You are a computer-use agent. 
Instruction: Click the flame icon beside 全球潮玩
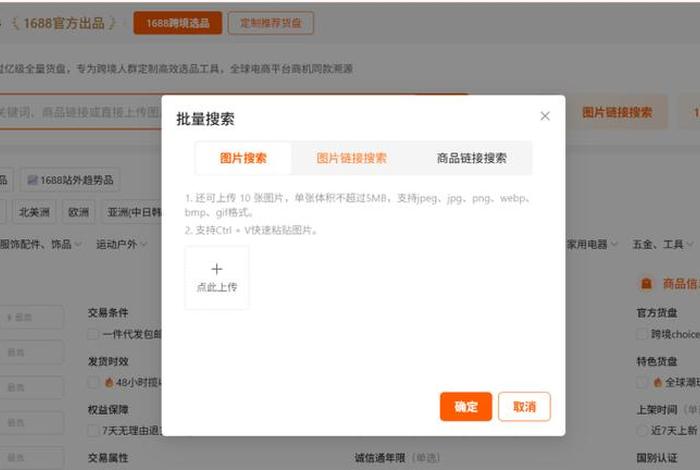point(657,383)
